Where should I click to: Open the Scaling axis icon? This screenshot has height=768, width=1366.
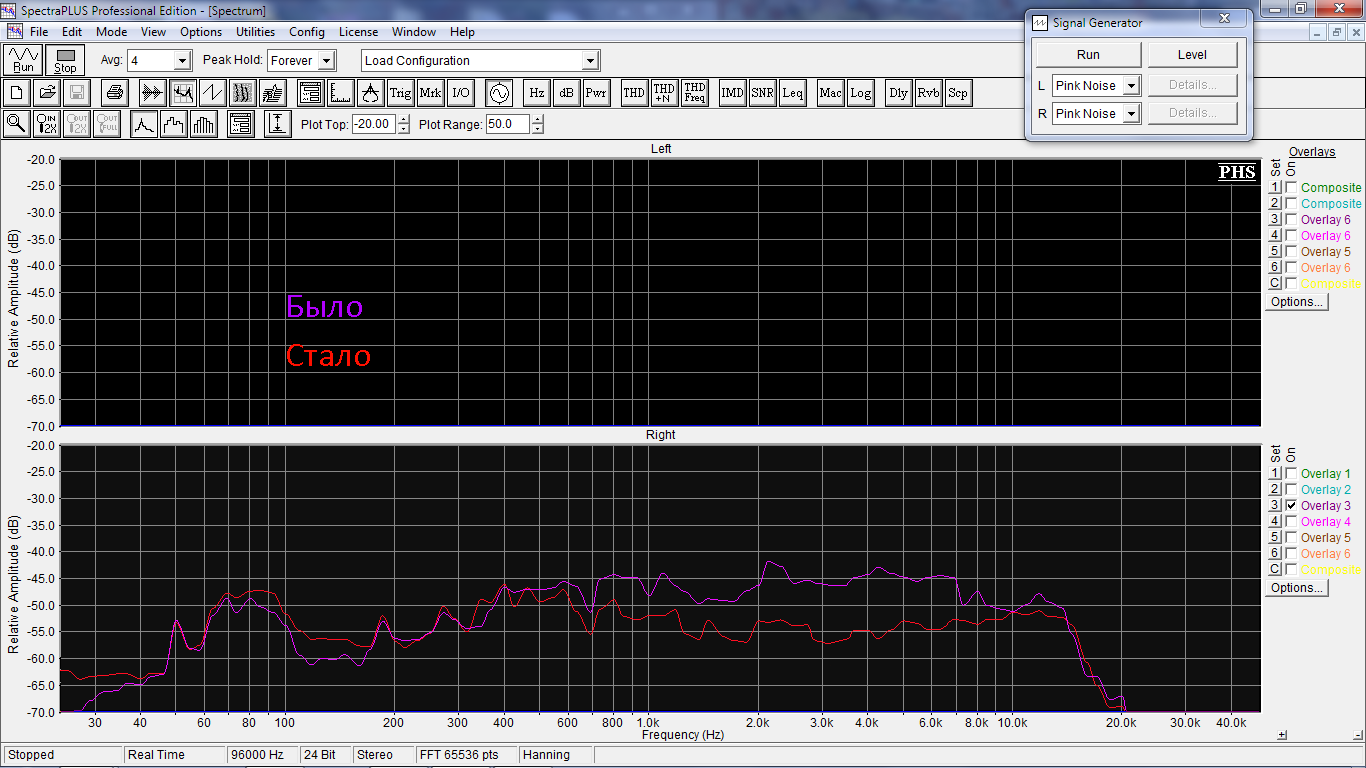(341, 93)
